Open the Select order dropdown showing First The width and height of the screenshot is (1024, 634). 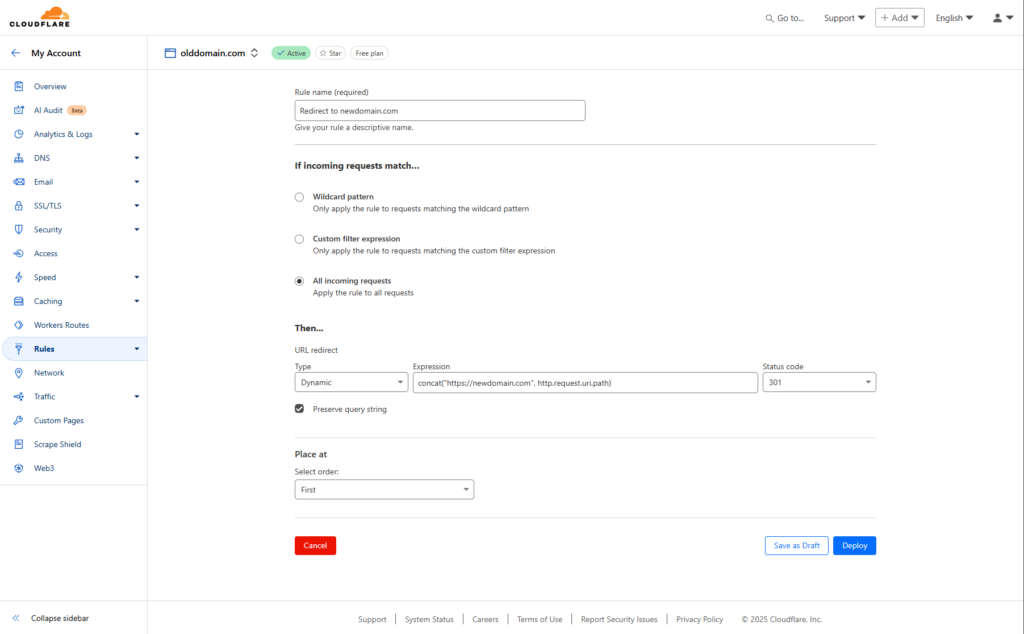tap(384, 489)
